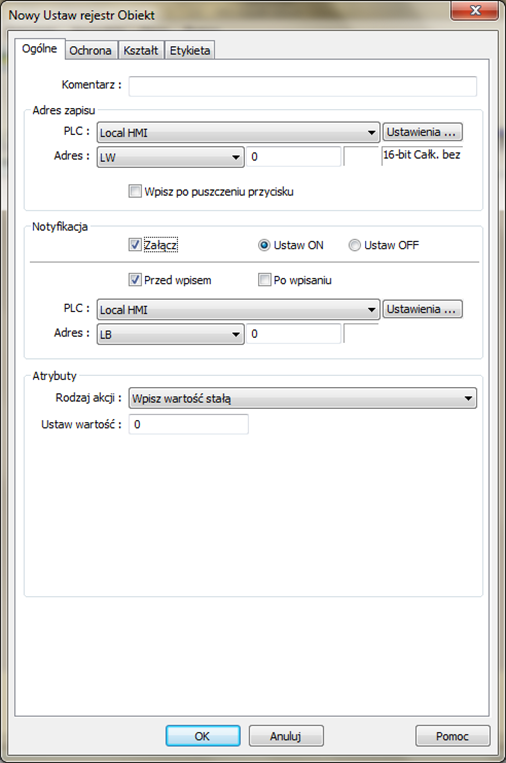The width and height of the screenshot is (506, 763).
Task: Uncheck the Przed wpisem checkbox
Action: click(x=135, y=279)
